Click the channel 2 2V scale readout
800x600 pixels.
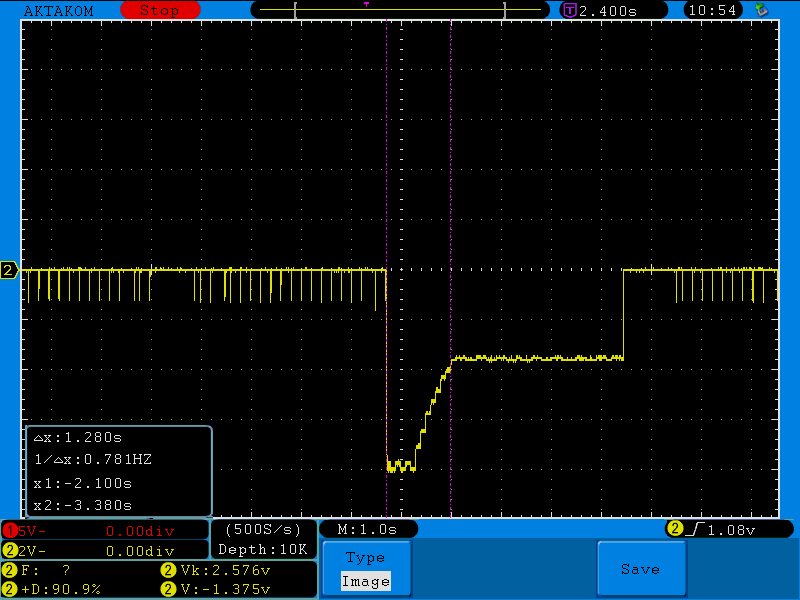pos(32,551)
